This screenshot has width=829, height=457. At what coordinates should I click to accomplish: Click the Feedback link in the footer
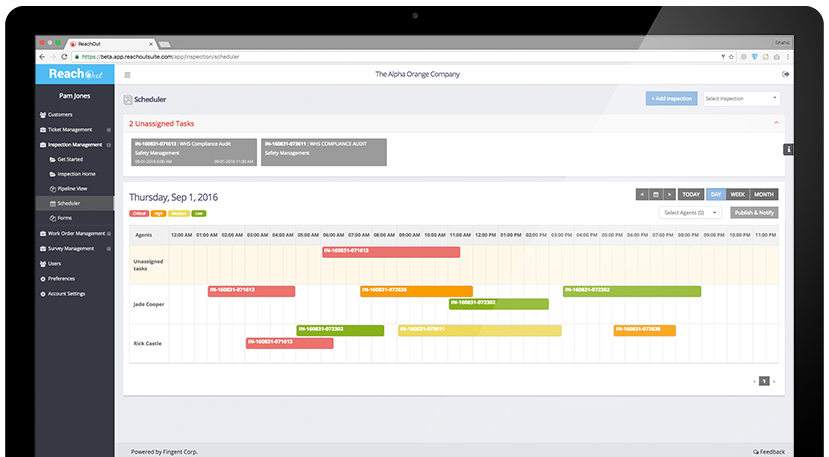[x=769, y=452]
